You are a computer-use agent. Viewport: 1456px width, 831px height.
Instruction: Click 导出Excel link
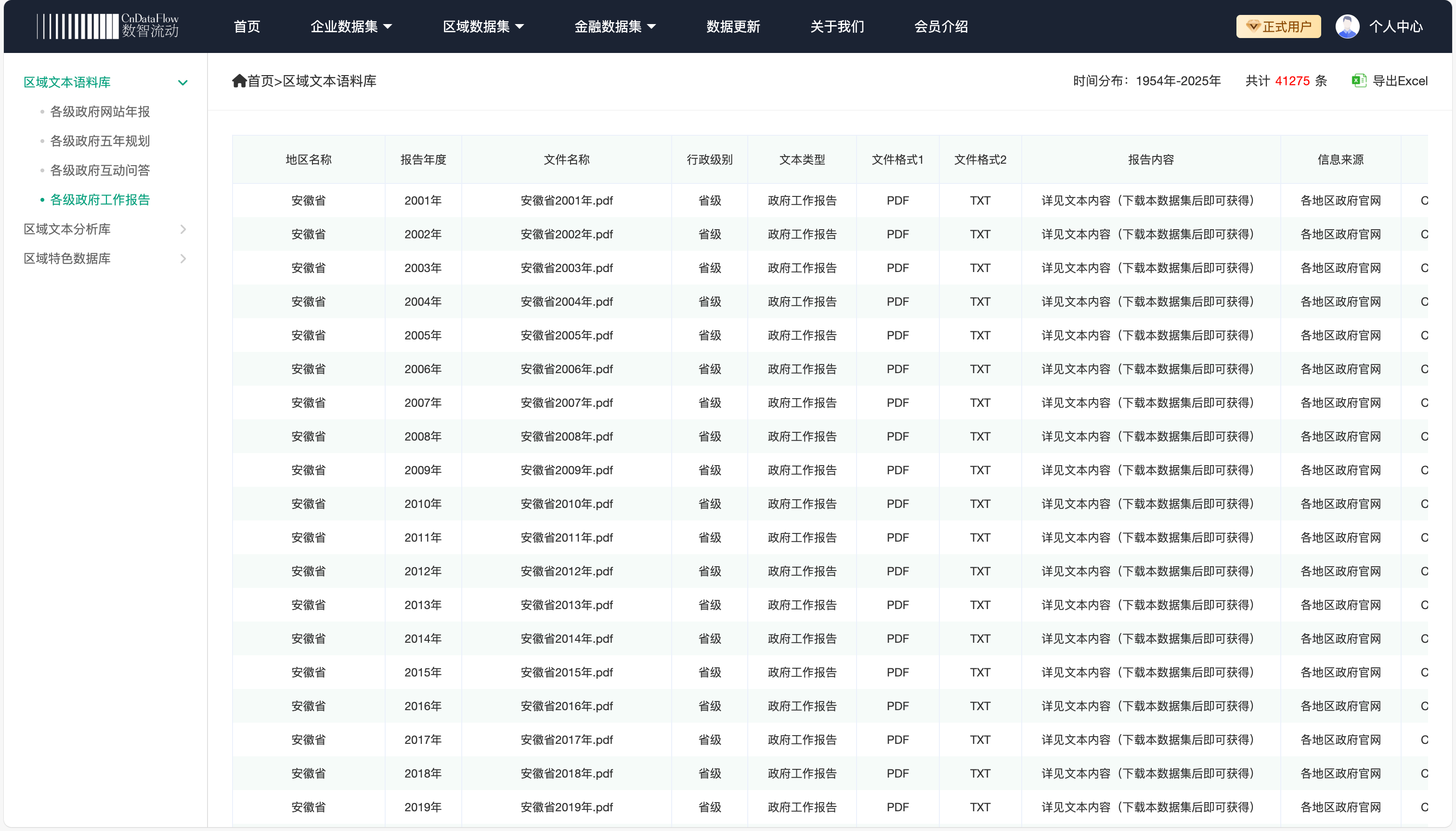tap(1399, 81)
